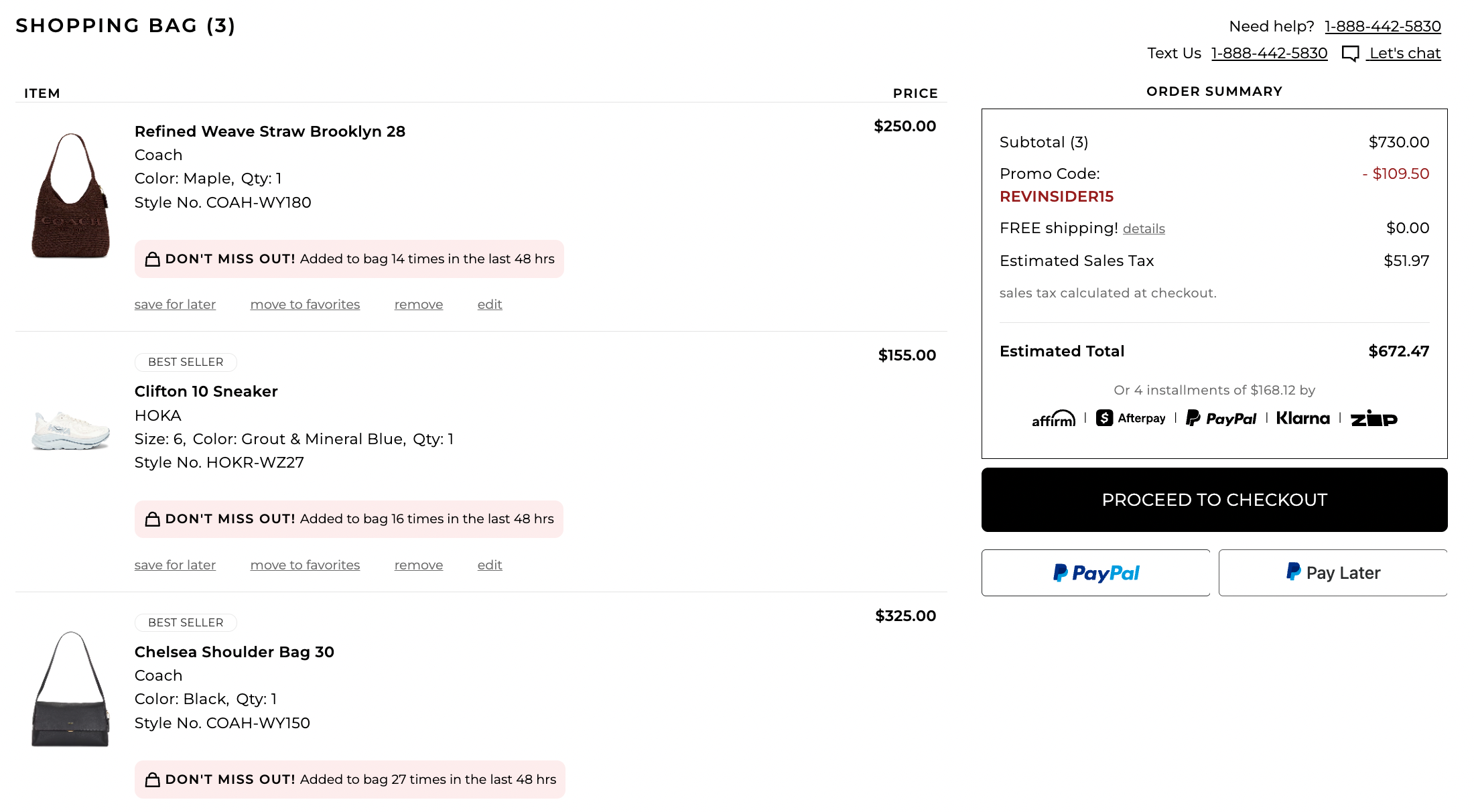Remove the Refined Weave Straw Brooklyn 28

[x=419, y=305]
